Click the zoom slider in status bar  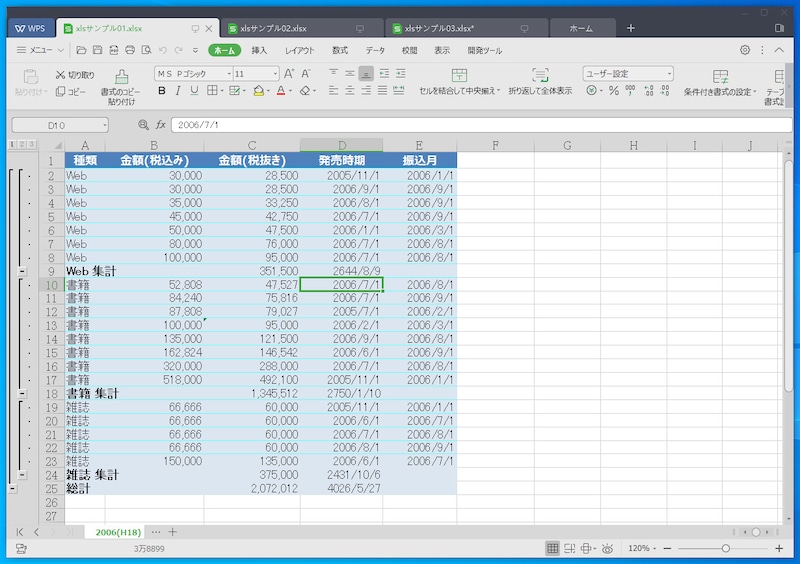point(726,548)
